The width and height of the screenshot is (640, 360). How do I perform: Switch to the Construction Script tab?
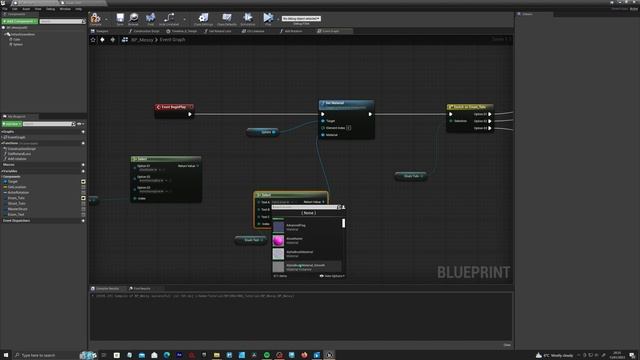click(x=144, y=31)
